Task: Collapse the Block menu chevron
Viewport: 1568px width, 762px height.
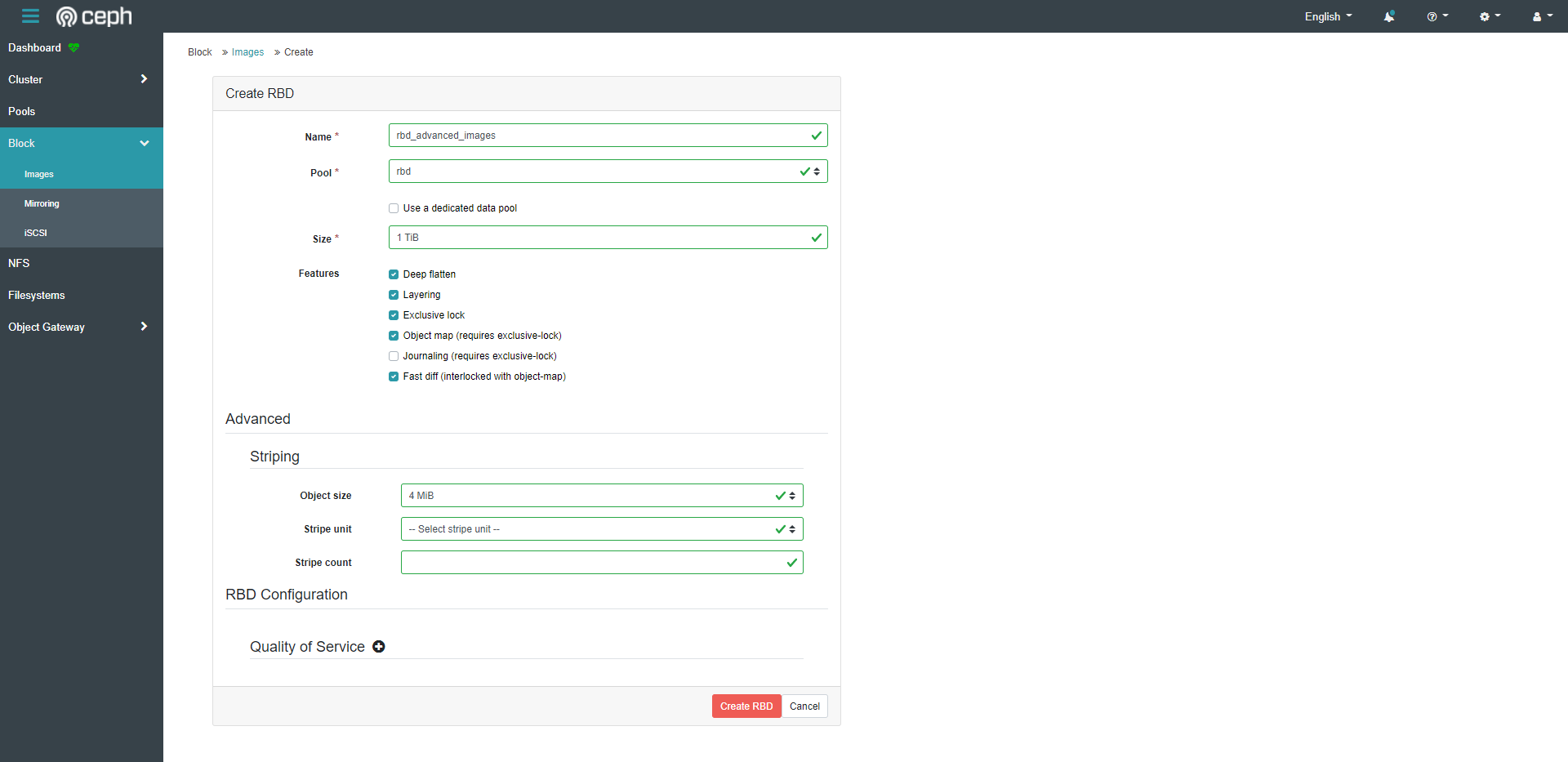Action: [145, 143]
